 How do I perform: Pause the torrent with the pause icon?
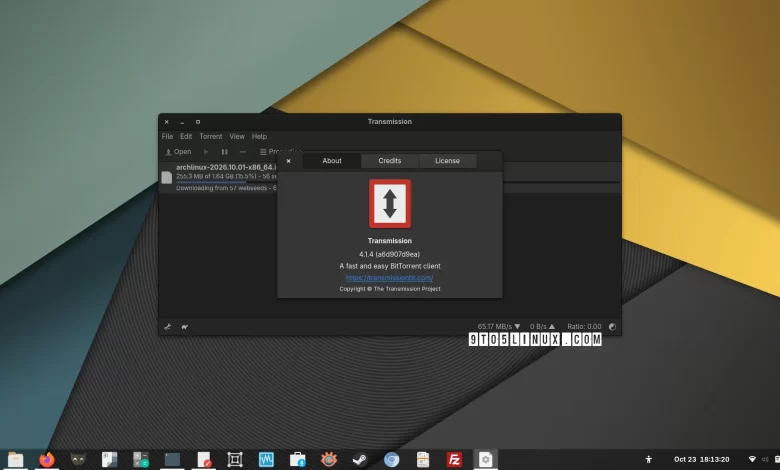(224, 152)
